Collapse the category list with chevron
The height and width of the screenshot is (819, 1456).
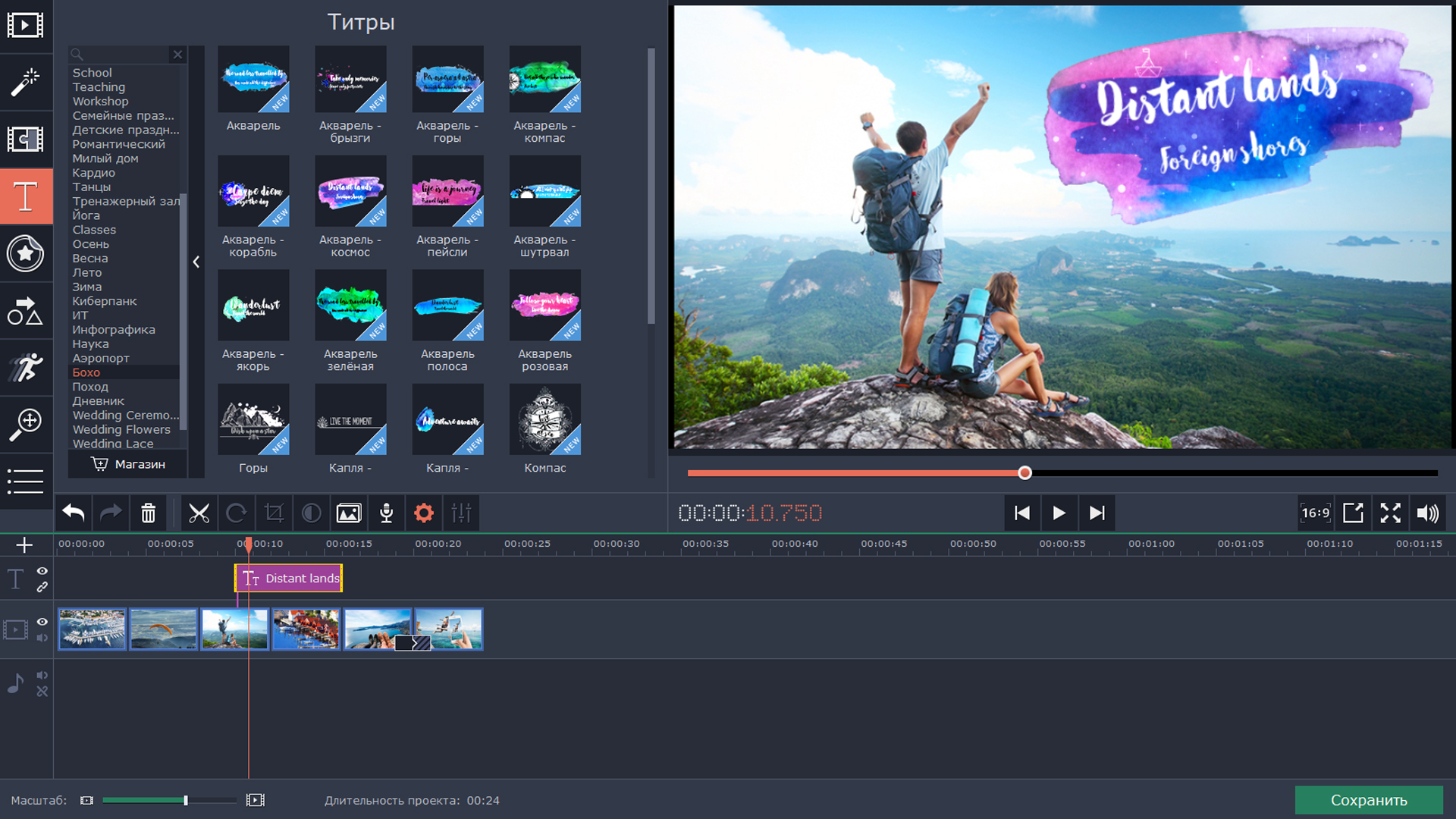tap(196, 262)
